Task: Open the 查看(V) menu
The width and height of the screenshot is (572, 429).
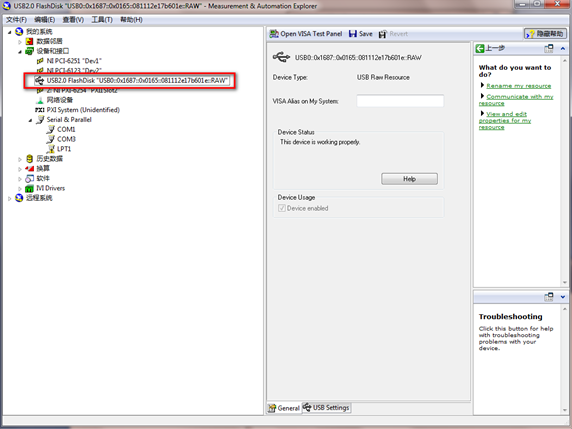Action: click(73, 20)
